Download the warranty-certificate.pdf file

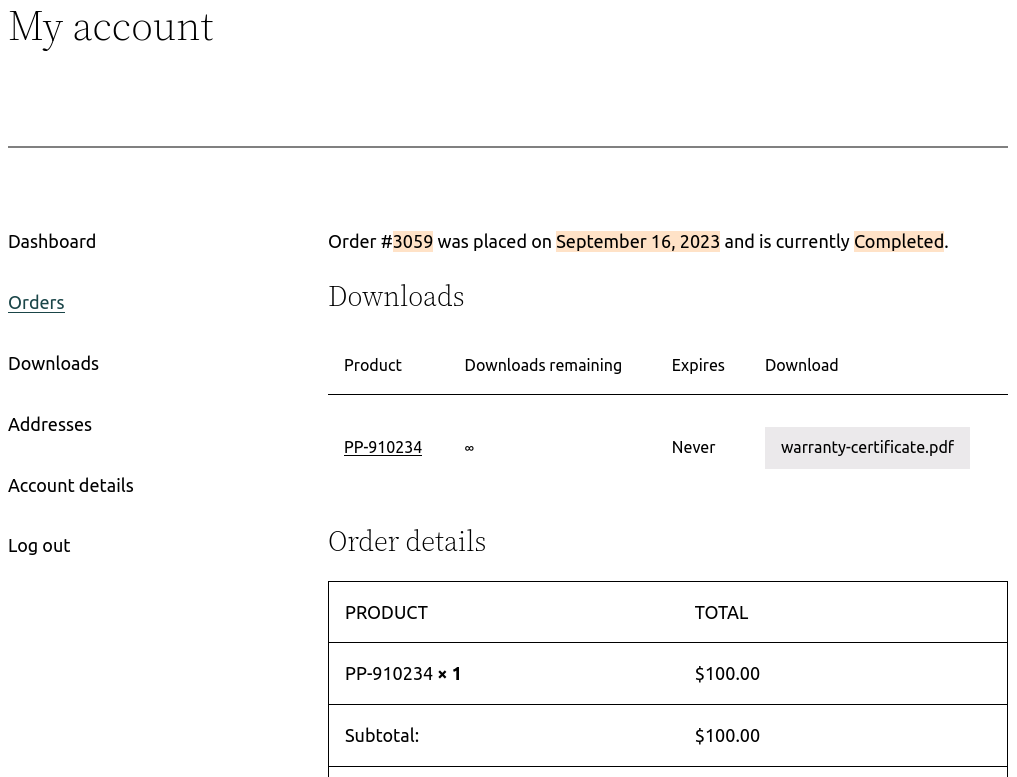pyautogui.click(x=867, y=447)
